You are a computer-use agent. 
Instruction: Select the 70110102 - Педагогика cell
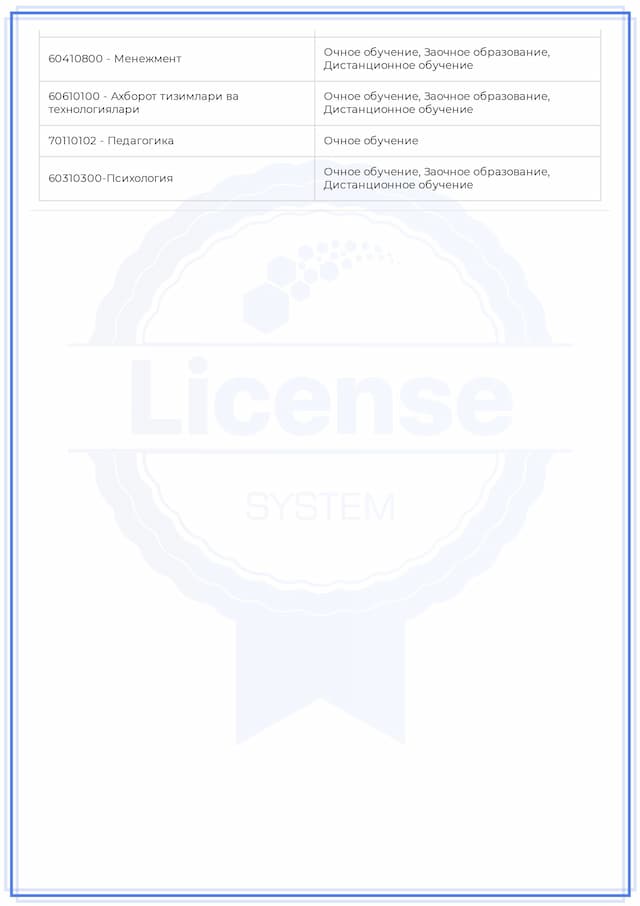(x=176, y=141)
